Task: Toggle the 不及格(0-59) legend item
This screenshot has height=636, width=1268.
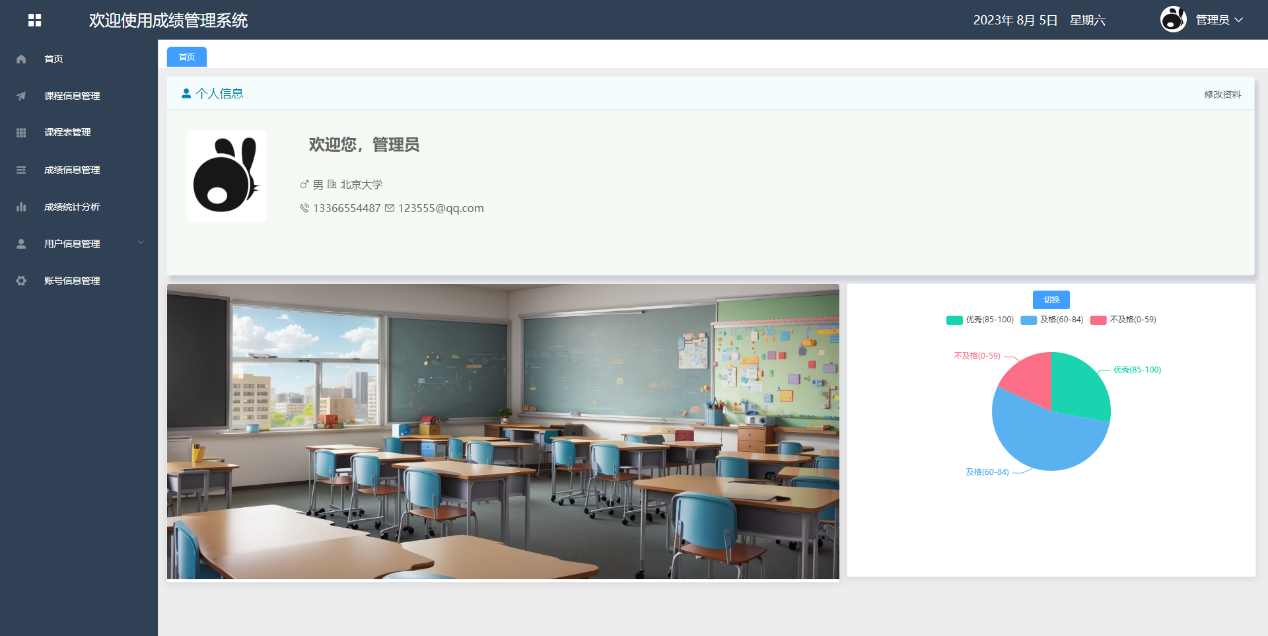Action: [x=1123, y=320]
